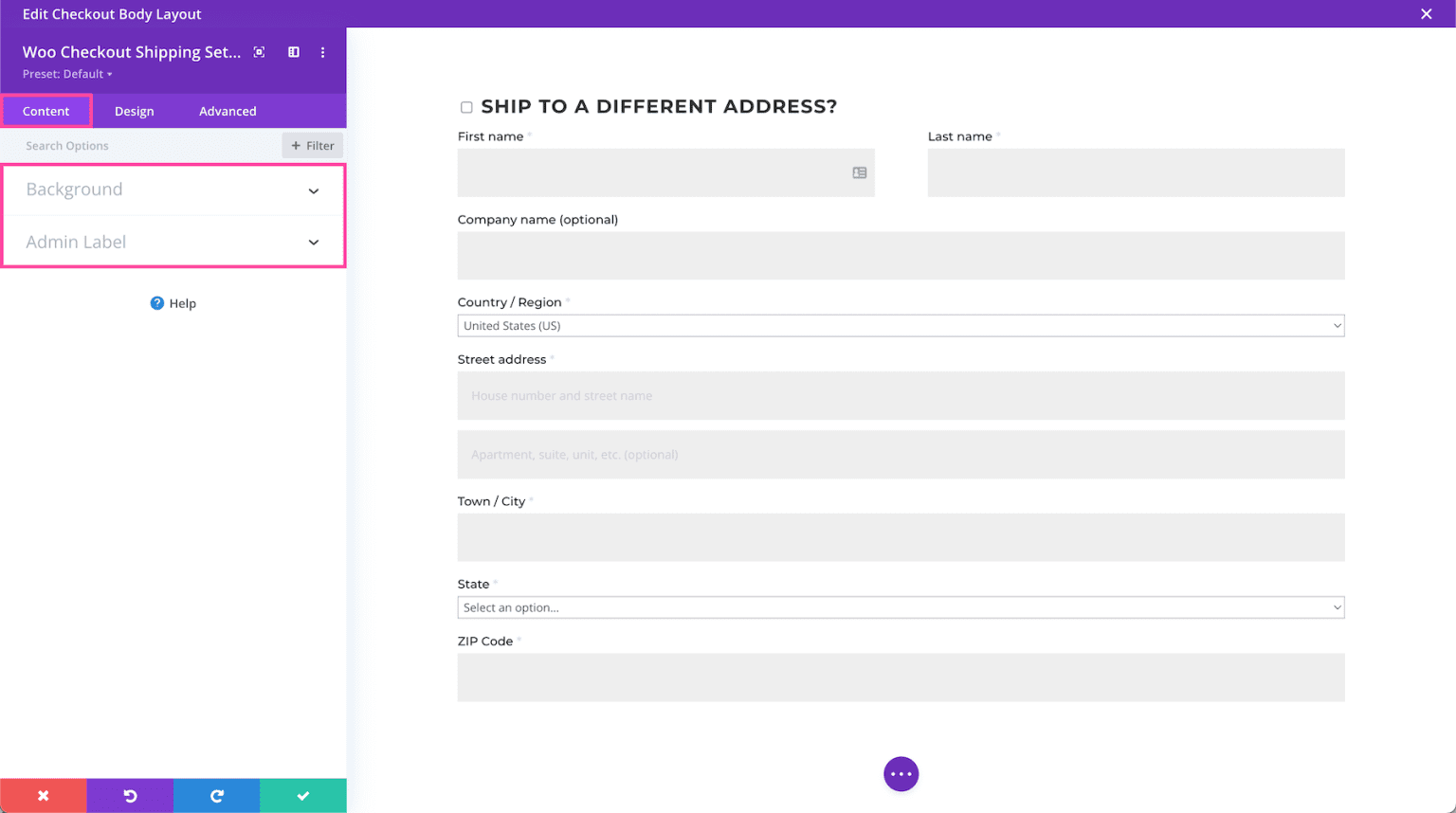The image size is (1456, 813).
Task: Check Ship to a different address
Action: point(466,106)
